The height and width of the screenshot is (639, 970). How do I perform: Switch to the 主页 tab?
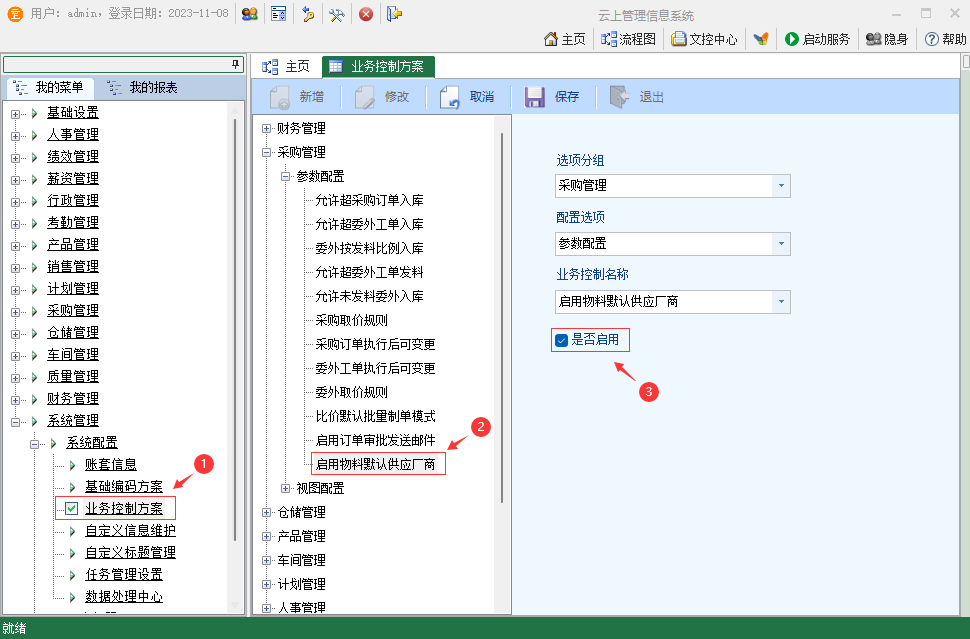tap(286, 67)
